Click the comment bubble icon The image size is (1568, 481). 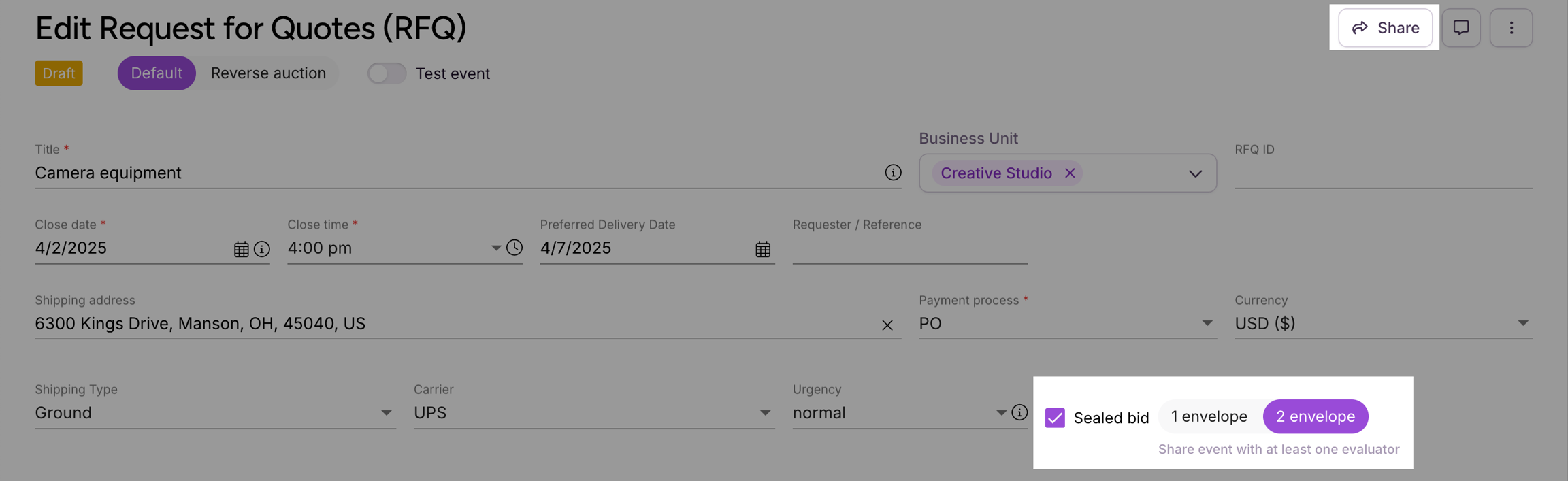tap(1460, 28)
